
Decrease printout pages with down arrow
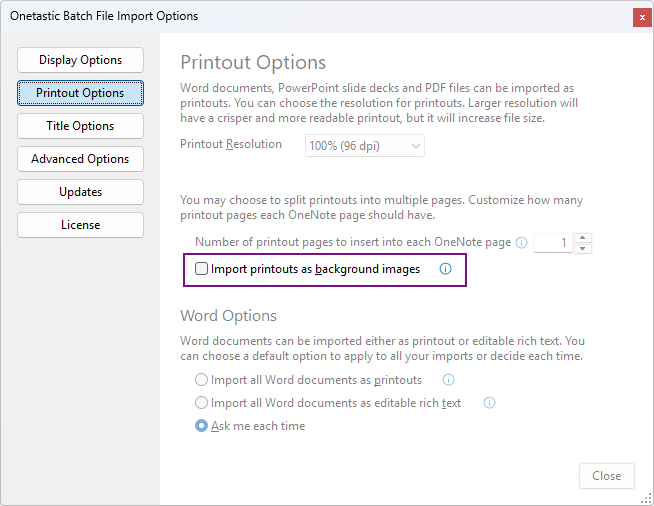583,249
